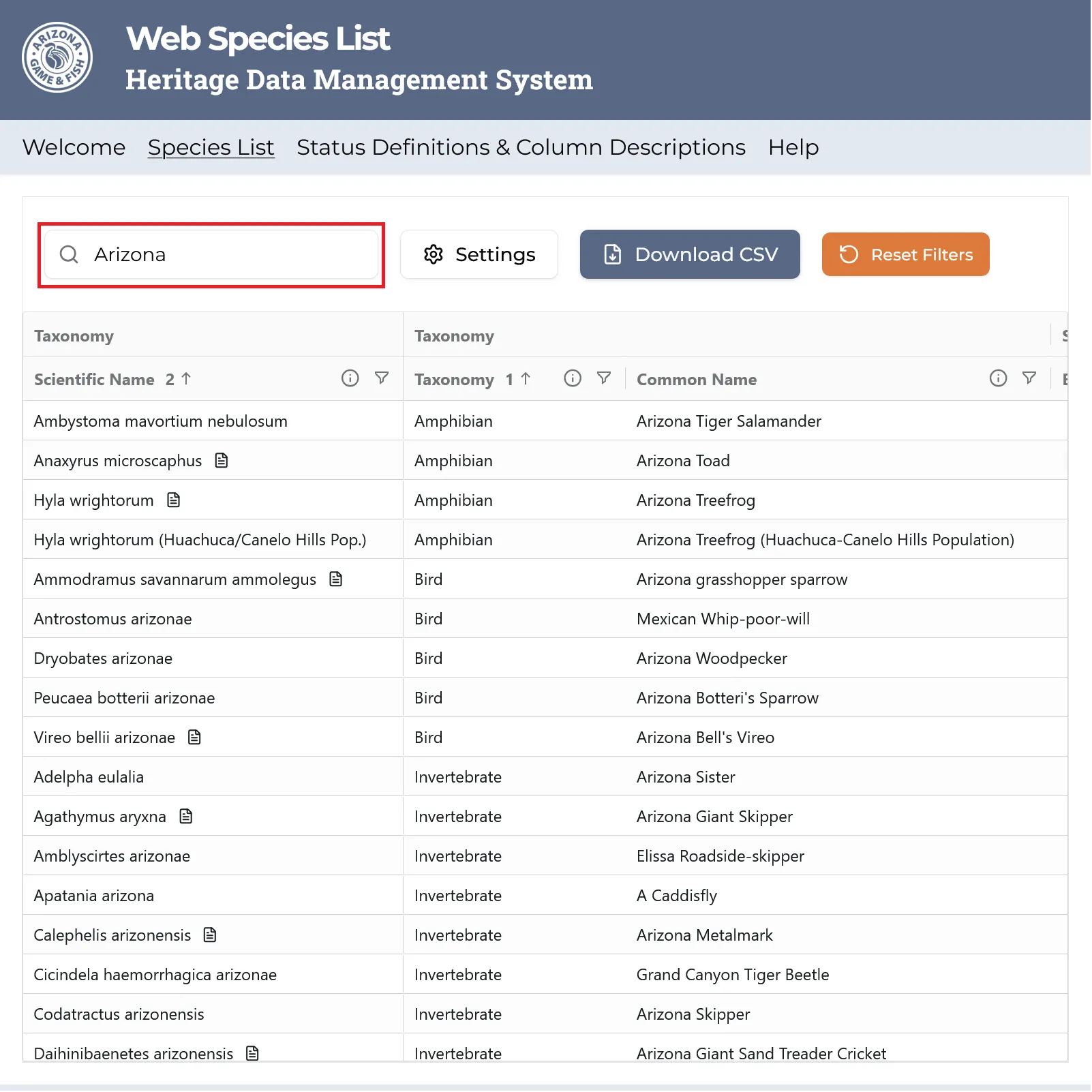The width and height of the screenshot is (1092, 1092).
Task: Click the search magnifier icon
Action: click(x=69, y=254)
